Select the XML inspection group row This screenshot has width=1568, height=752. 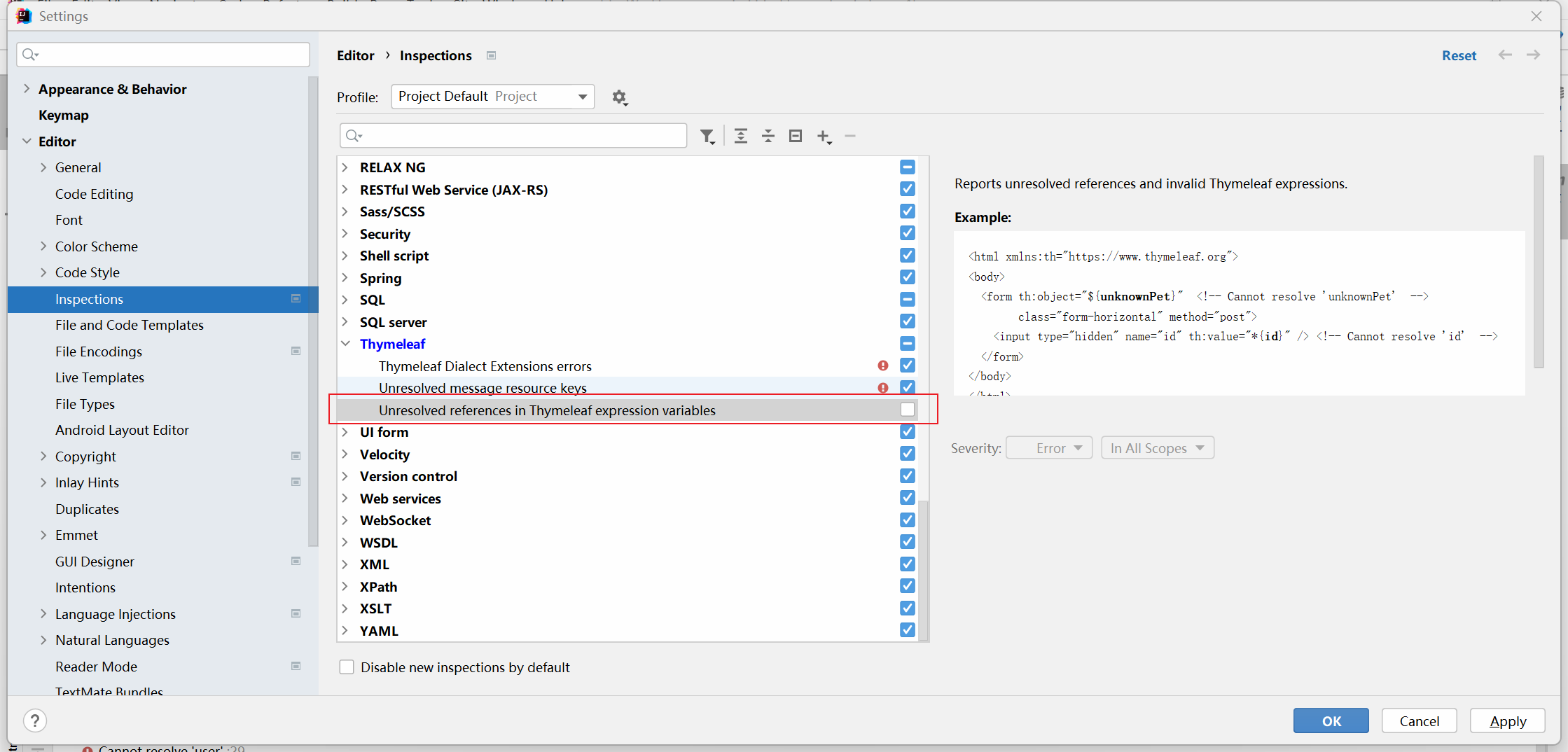click(x=627, y=564)
